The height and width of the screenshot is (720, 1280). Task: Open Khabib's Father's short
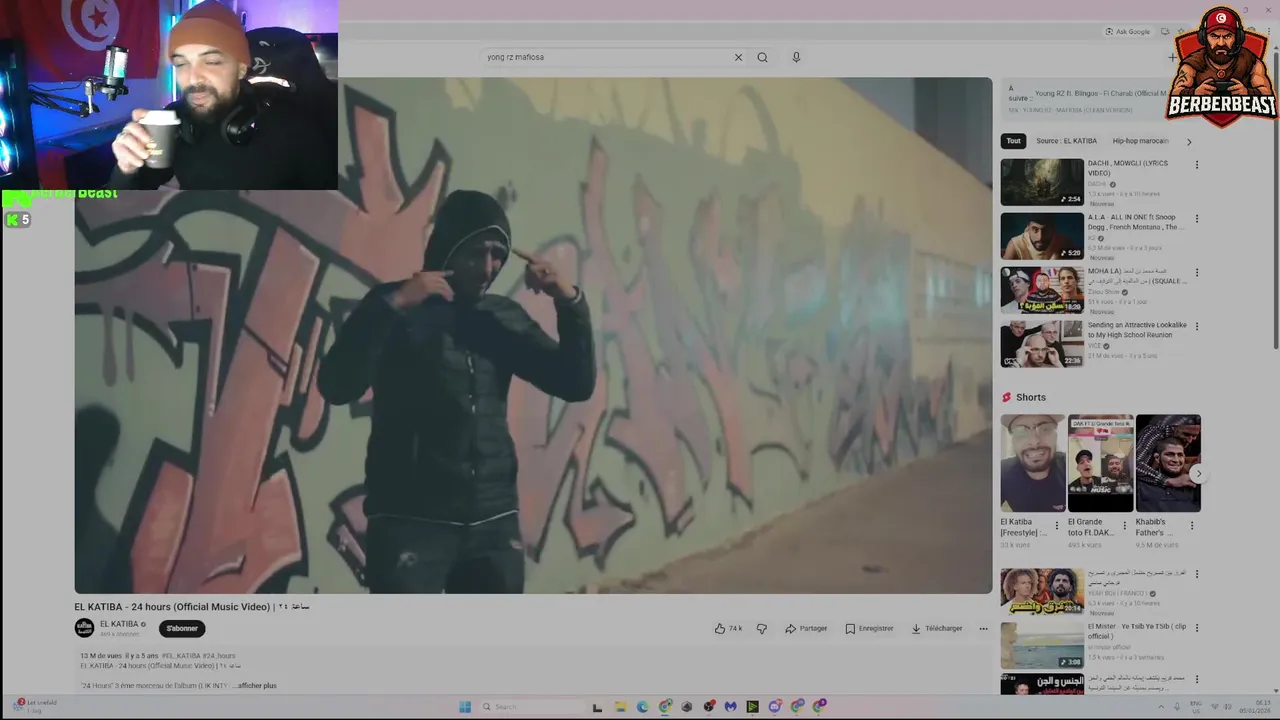point(1168,463)
